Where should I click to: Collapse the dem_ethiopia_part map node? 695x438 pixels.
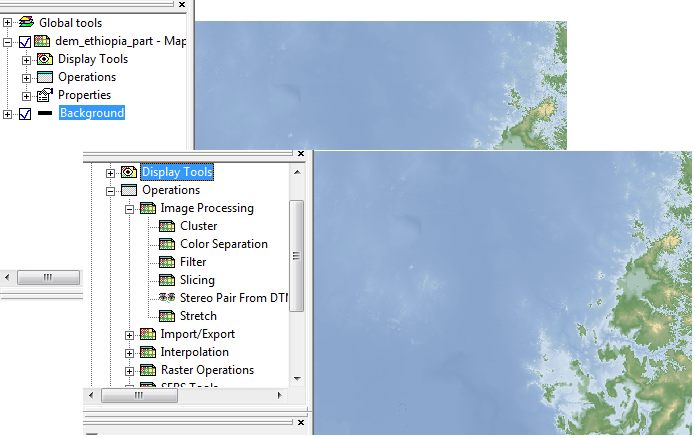point(8,42)
